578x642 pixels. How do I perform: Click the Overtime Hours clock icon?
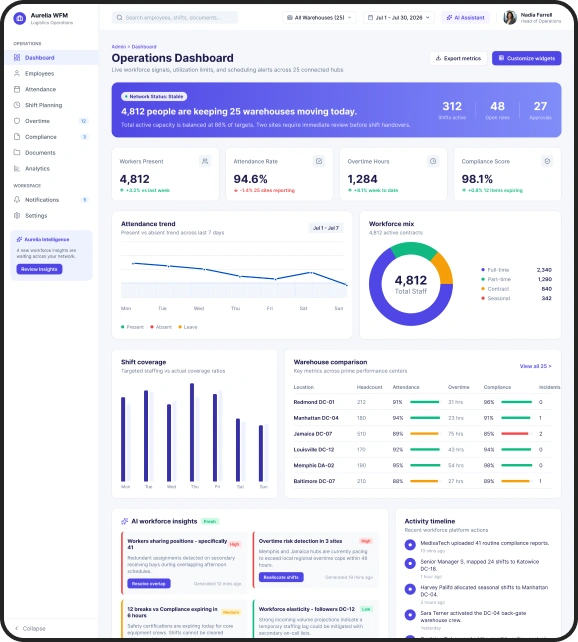[433, 161]
